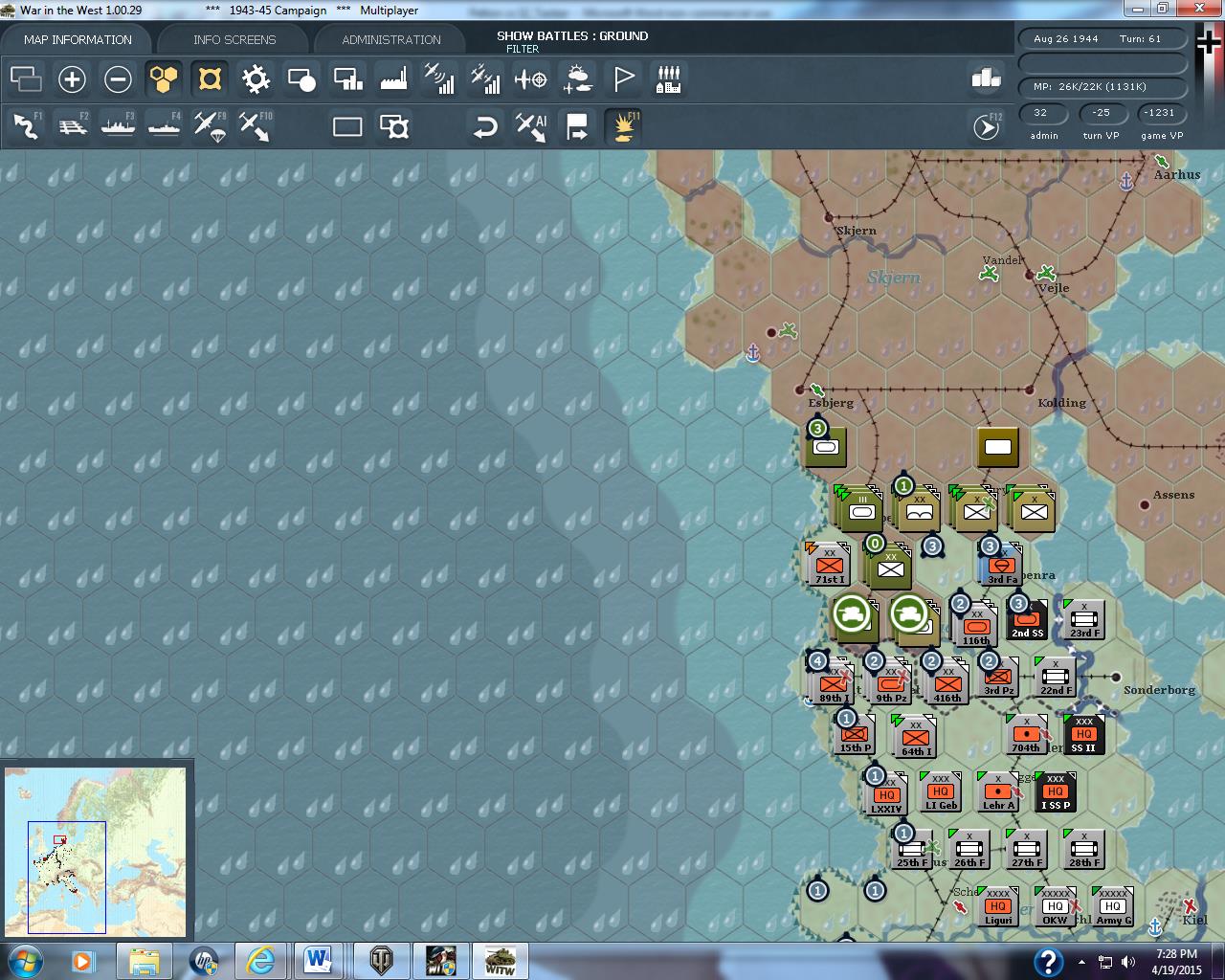This screenshot has height=980, width=1225.
Task: Open the losses podium icon
Action: [986, 79]
